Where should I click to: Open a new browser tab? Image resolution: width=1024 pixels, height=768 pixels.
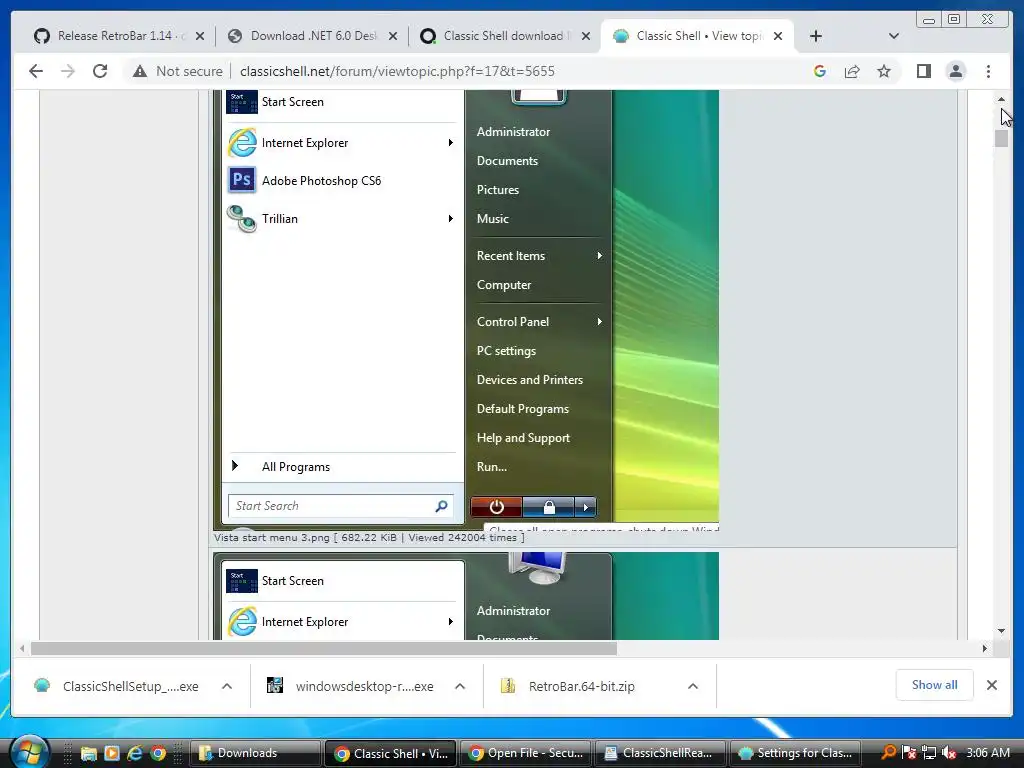(x=816, y=36)
